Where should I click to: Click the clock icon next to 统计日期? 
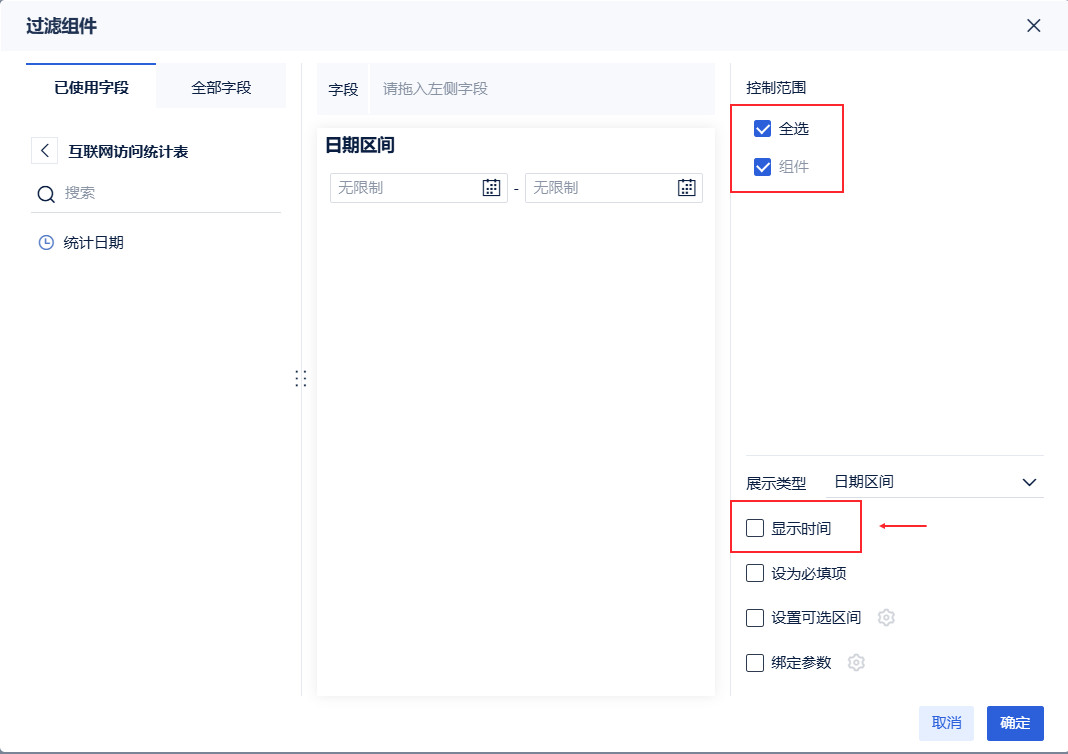click(46, 242)
